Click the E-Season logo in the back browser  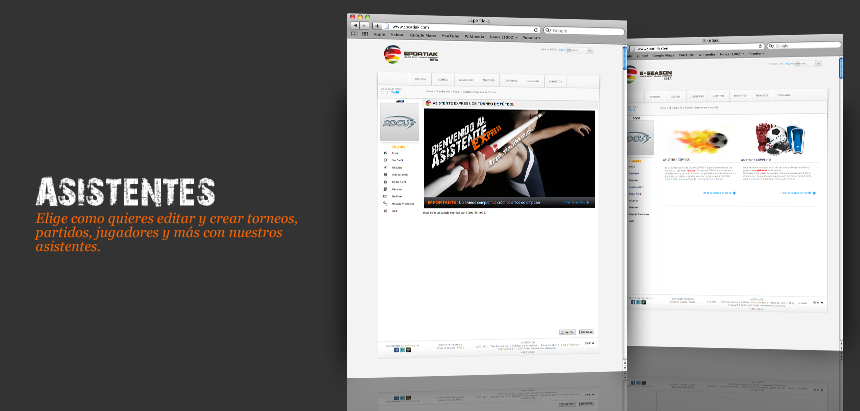coord(655,75)
